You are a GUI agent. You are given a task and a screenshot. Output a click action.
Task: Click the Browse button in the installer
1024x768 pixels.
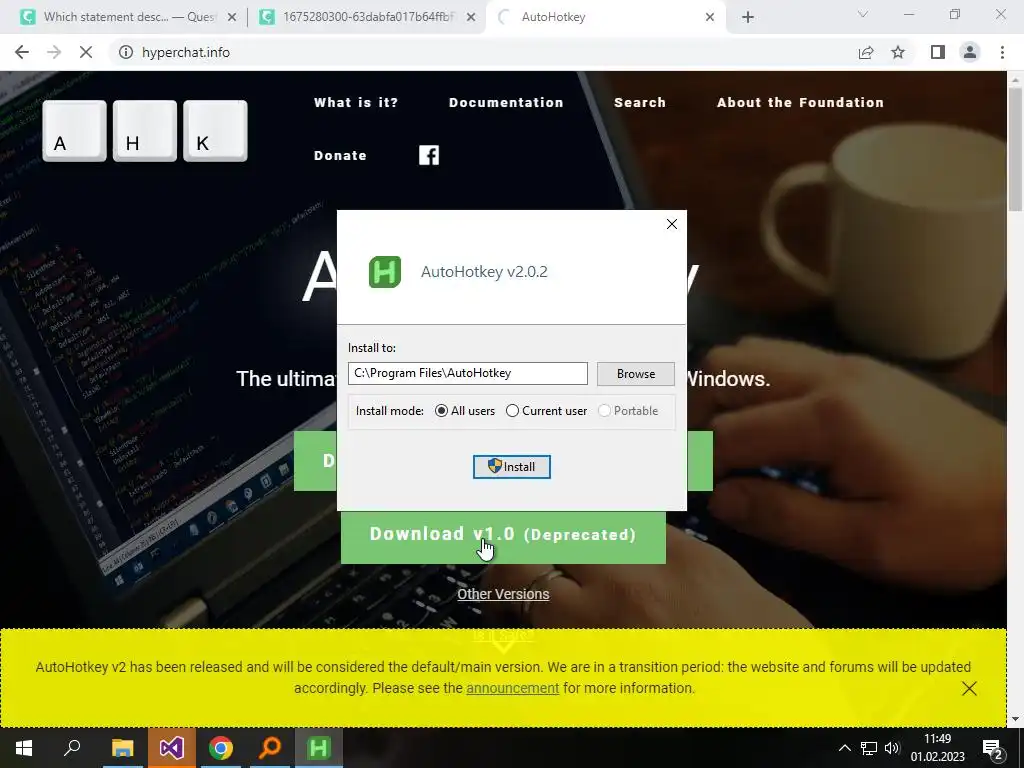click(x=635, y=374)
